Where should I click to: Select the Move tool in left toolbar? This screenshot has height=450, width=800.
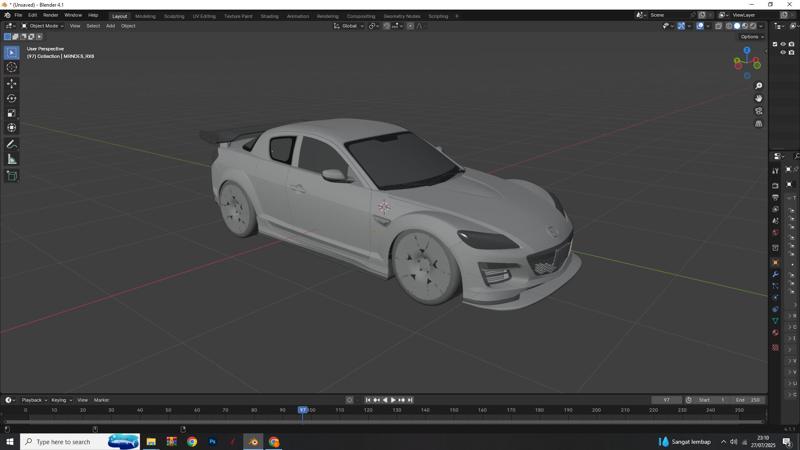[x=12, y=83]
